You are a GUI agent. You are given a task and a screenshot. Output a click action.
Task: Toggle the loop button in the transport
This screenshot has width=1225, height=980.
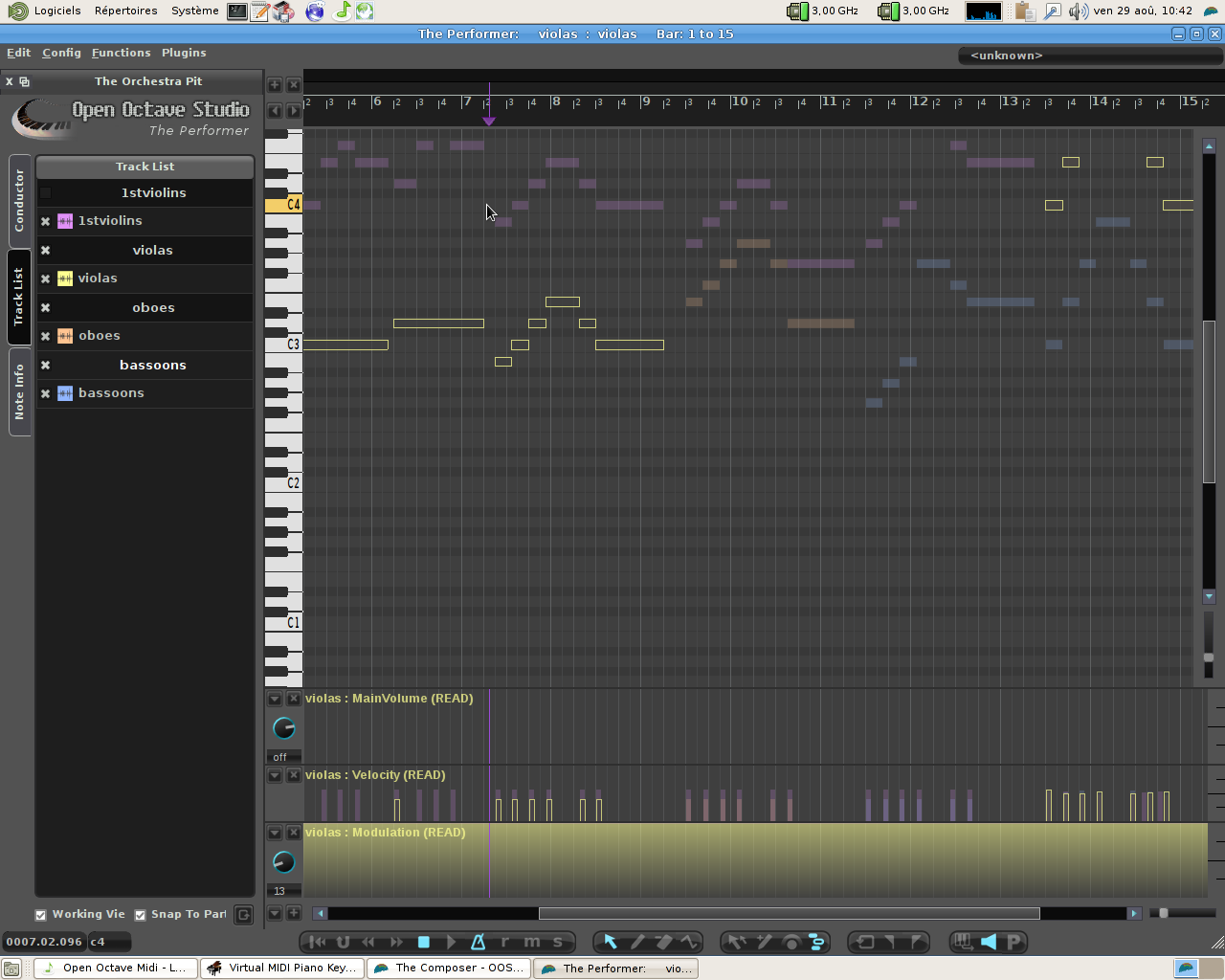(x=344, y=943)
